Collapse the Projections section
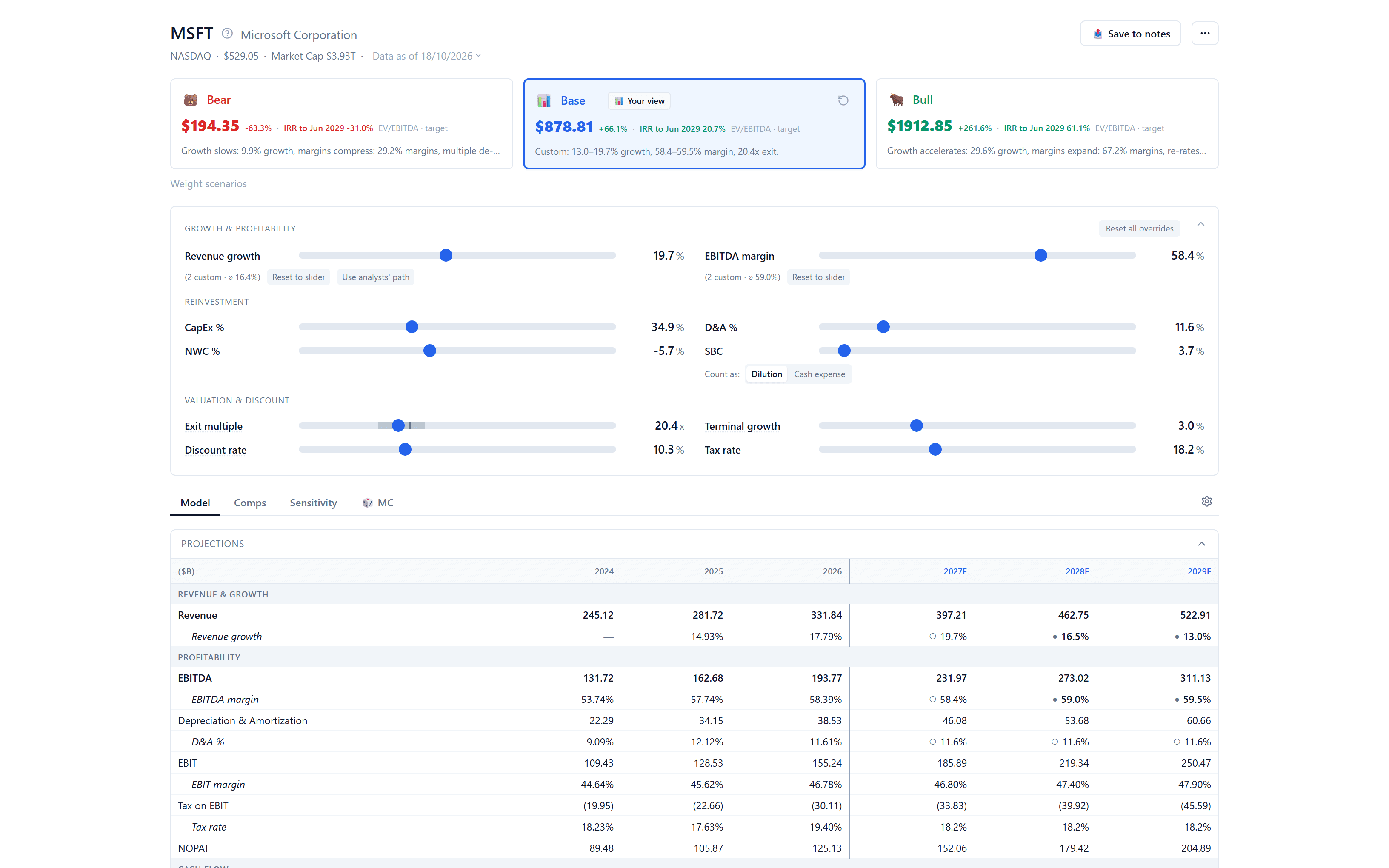 1201,544
